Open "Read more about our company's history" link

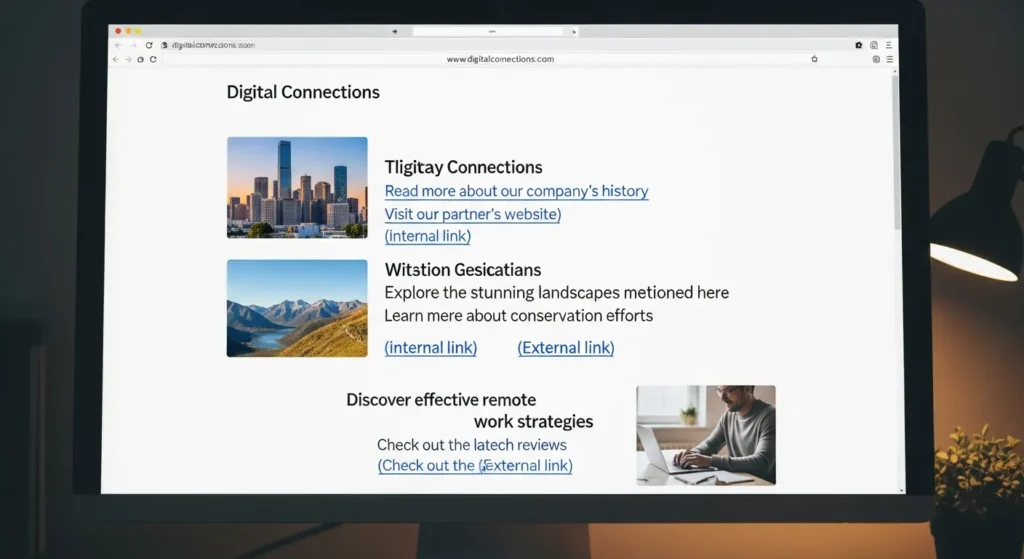(516, 191)
